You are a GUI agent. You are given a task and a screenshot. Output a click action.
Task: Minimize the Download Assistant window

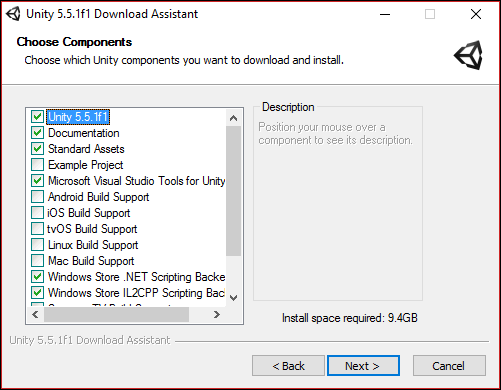[385, 14]
